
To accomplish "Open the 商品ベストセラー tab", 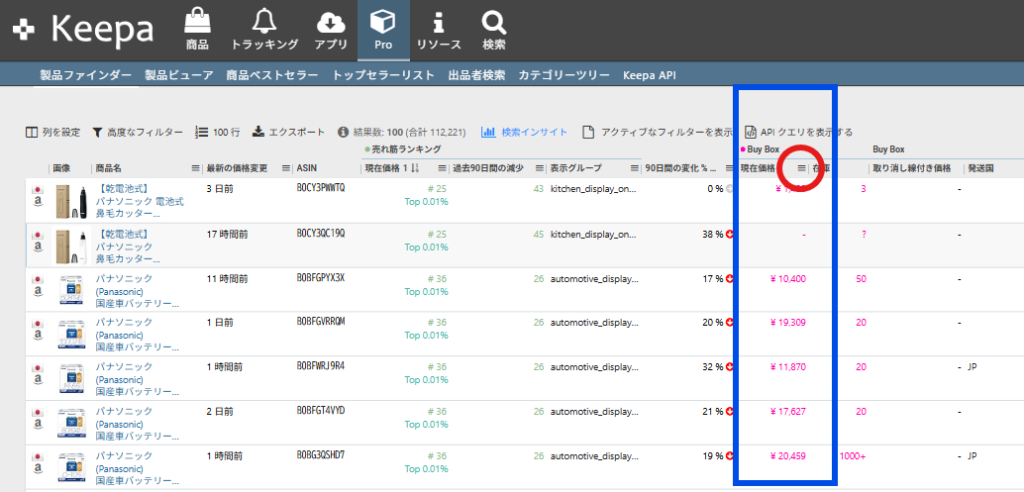I will coord(272,75).
